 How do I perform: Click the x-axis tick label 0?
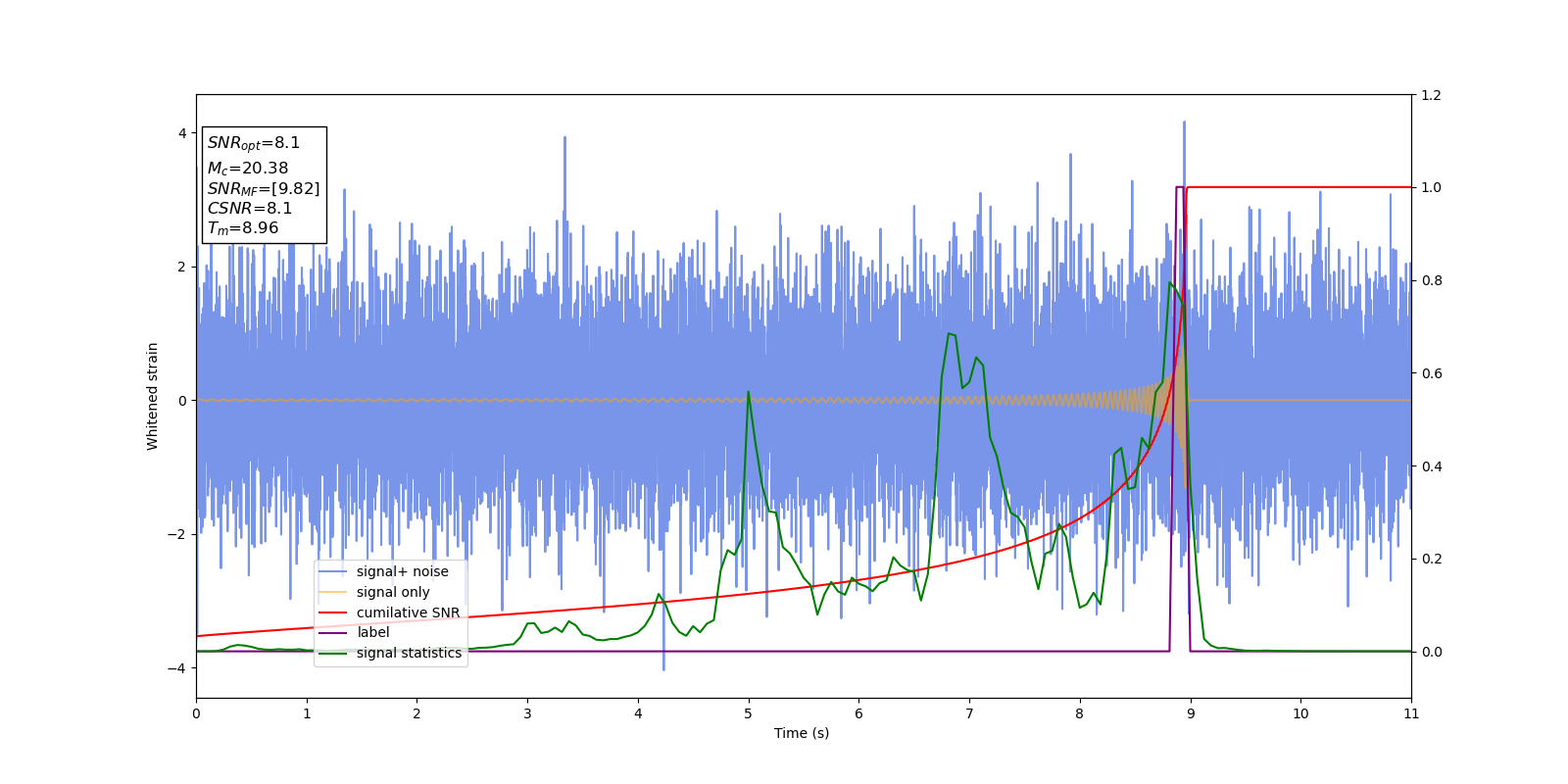tap(196, 713)
